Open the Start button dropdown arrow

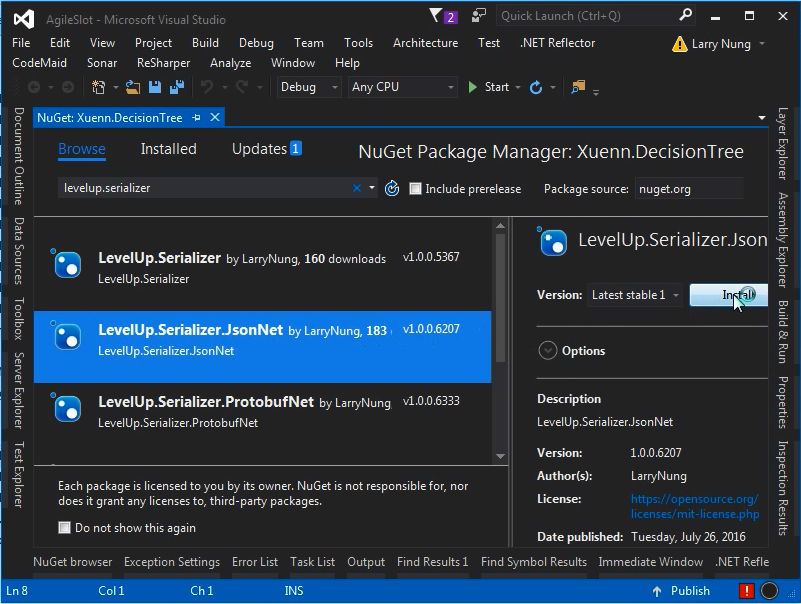click(517, 88)
